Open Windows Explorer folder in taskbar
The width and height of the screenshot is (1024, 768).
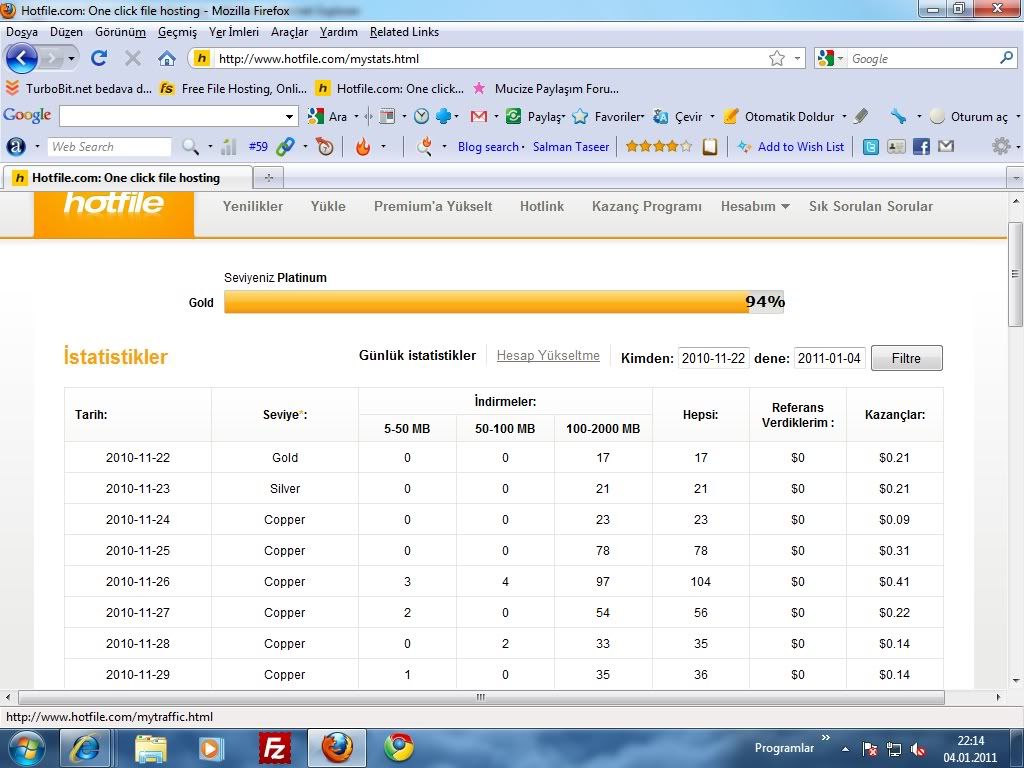151,748
